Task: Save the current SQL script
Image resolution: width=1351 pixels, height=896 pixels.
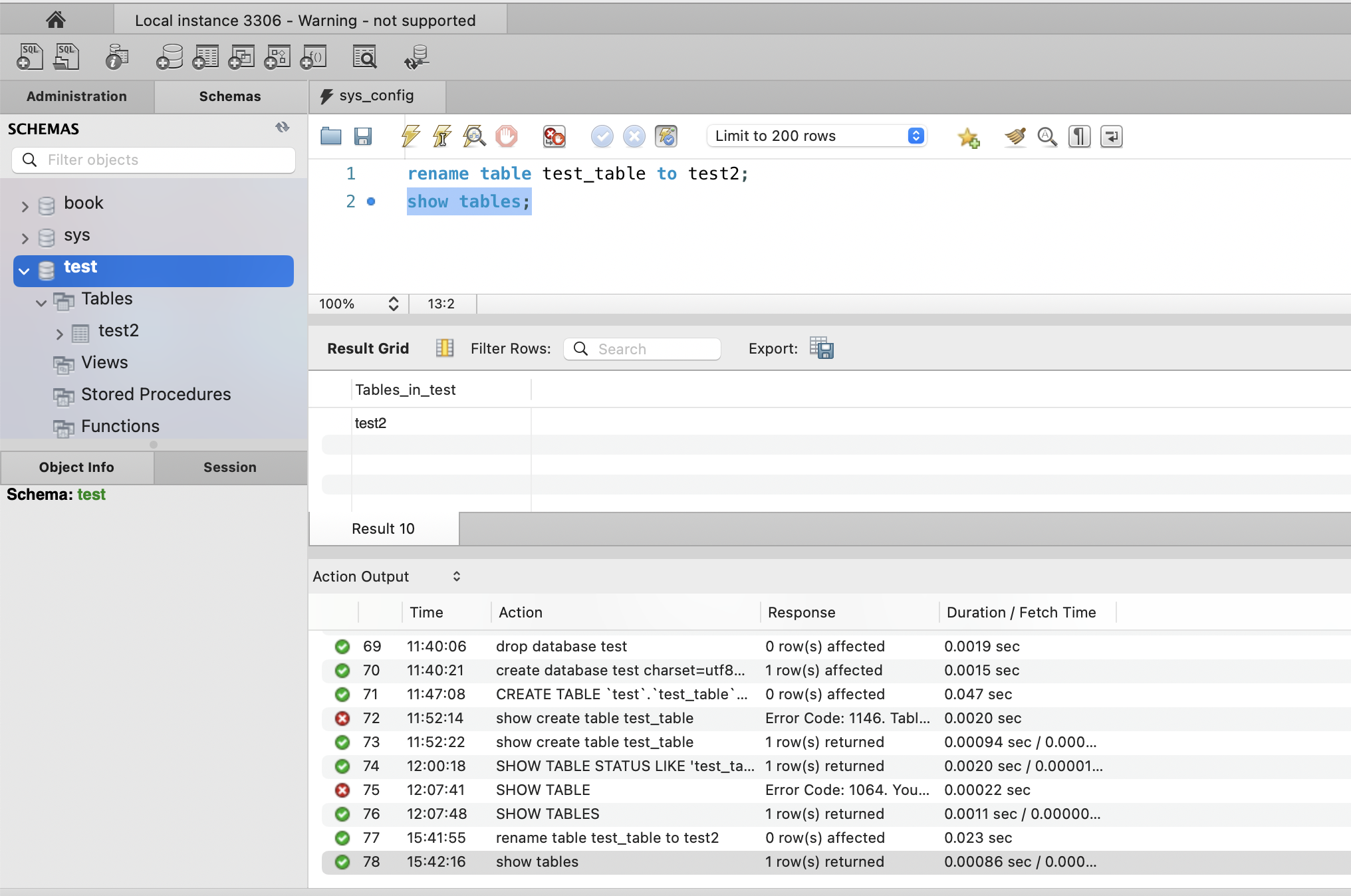Action: pos(363,136)
